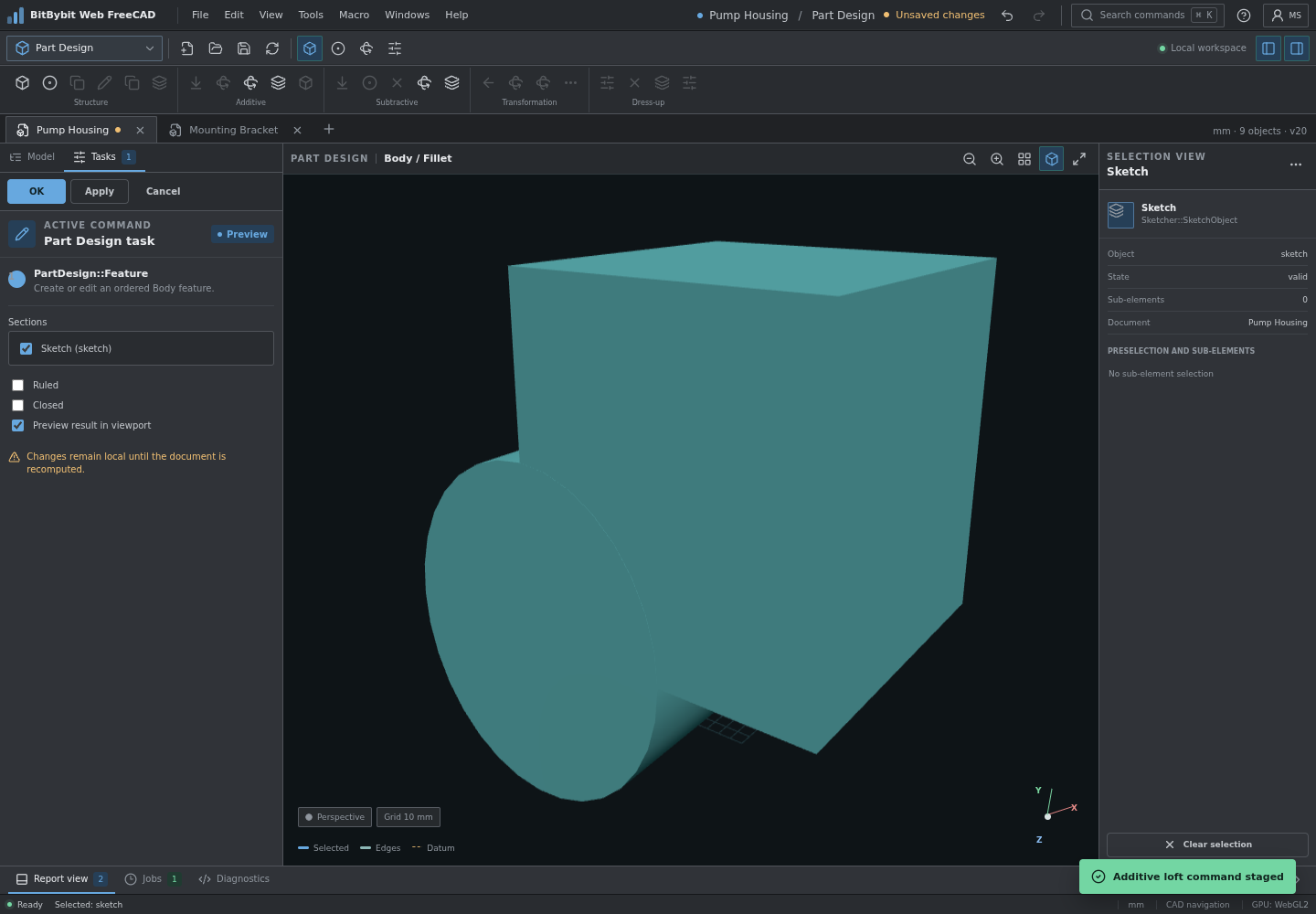Click the down-arrow icon in Additive group

pyautogui.click(x=196, y=83)
